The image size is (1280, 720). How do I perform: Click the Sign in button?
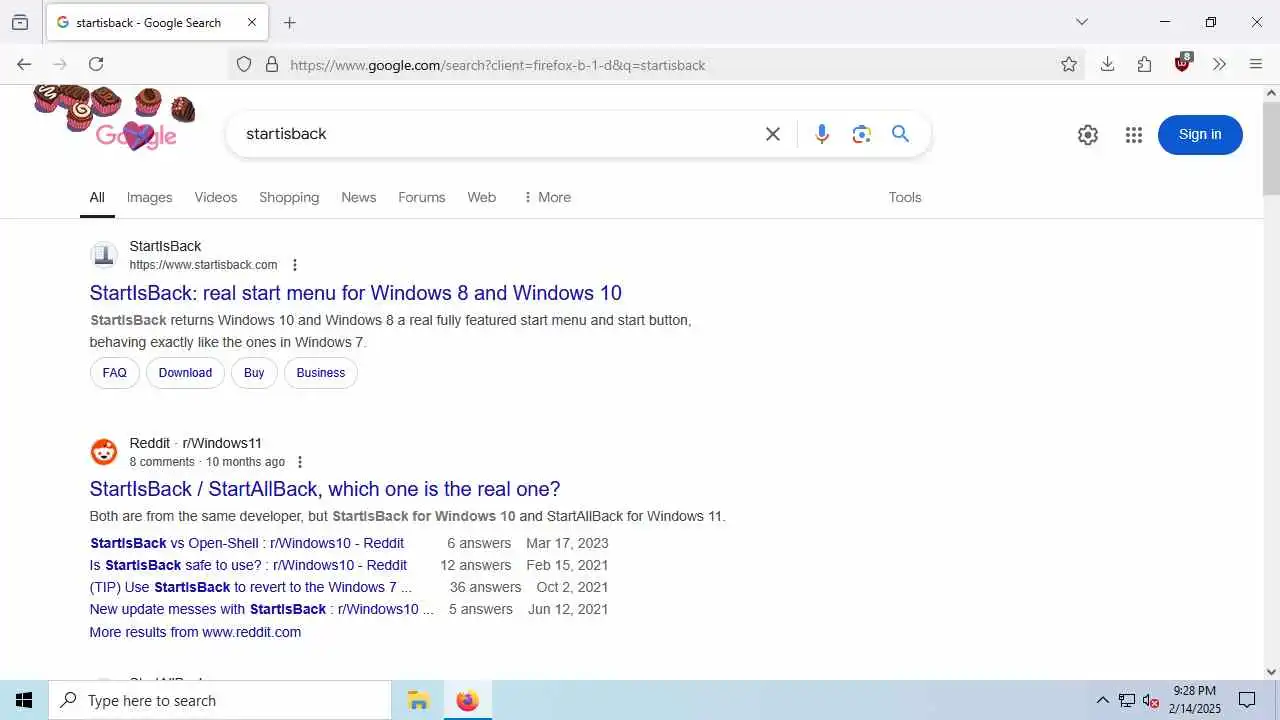[1200, 135]
